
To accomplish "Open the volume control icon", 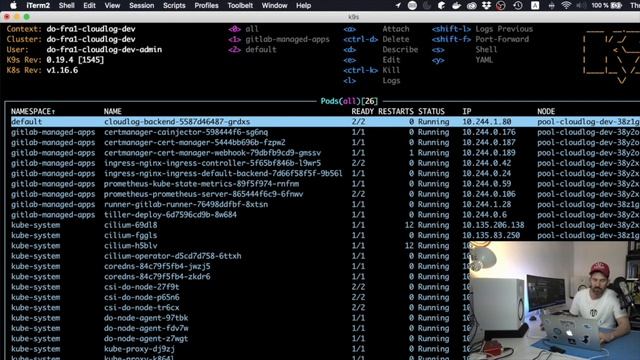I will [581, 5].
